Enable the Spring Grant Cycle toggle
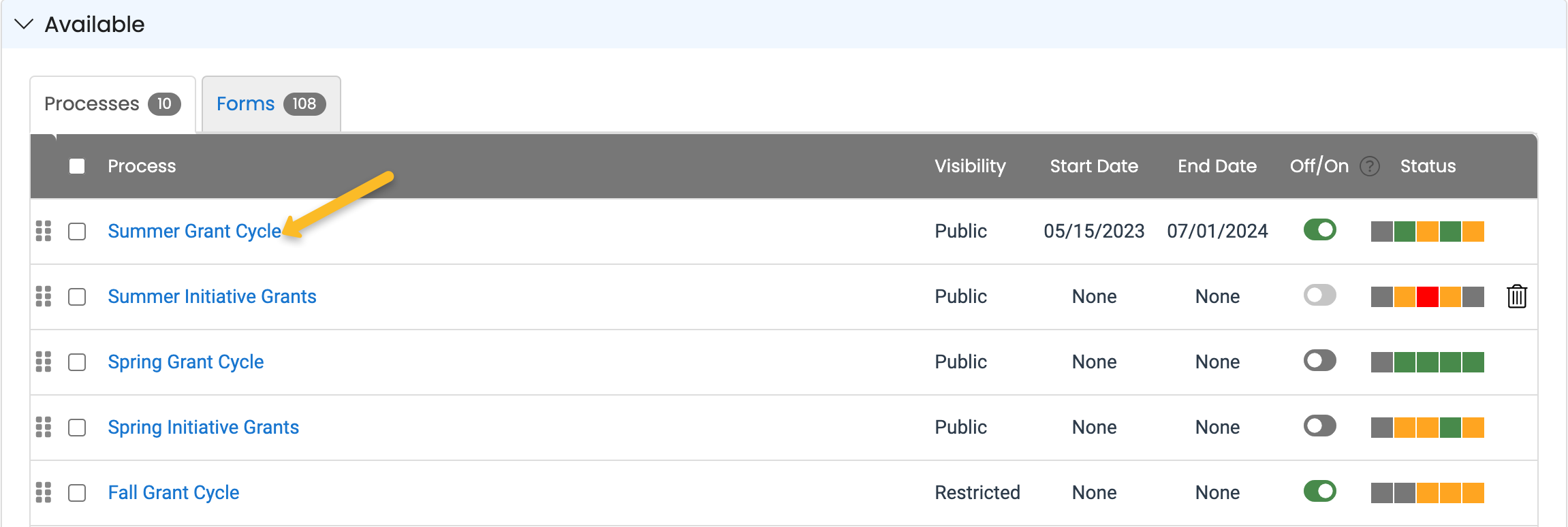Screen dimensions: 1568x527 [1319, 361]
